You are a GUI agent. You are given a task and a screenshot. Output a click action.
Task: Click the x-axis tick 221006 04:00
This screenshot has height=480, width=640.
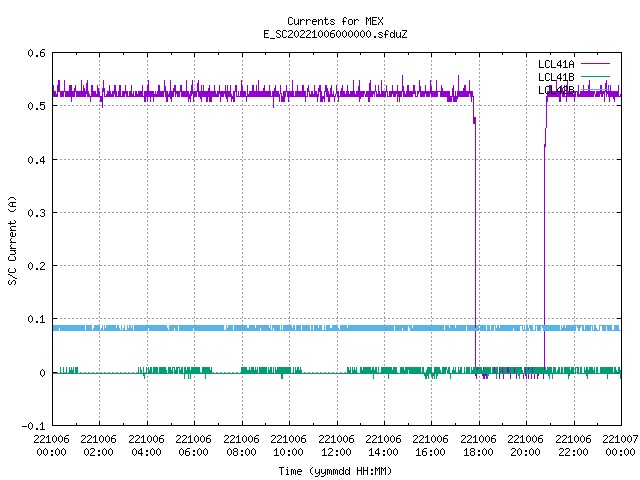(x=147, y=445)
